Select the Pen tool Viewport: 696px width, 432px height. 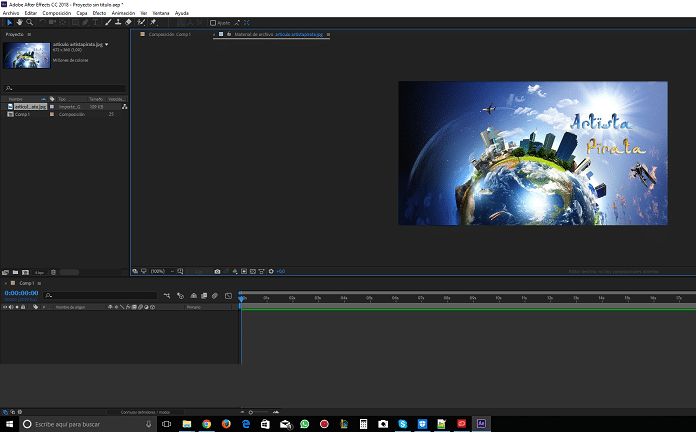pos(85,22)
